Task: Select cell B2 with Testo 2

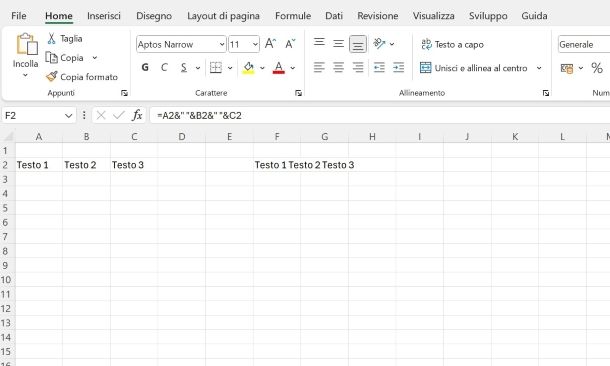Action: (x=86, y=165)
